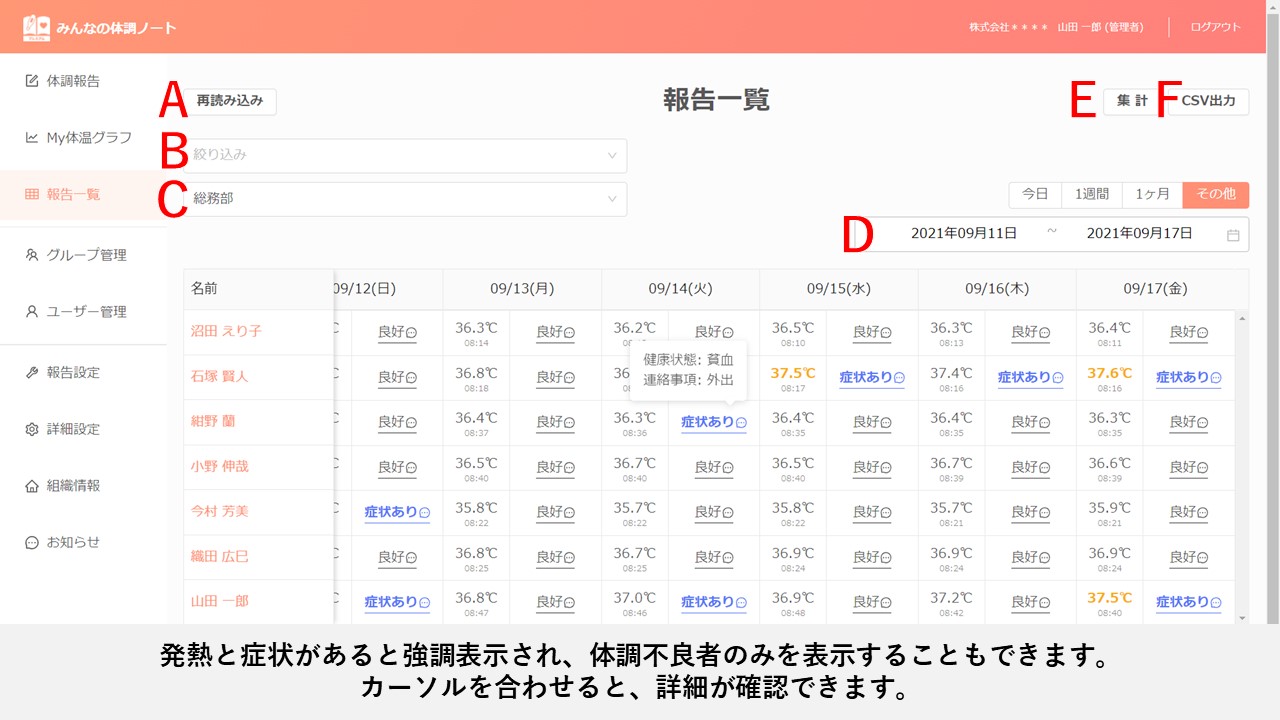1280x720 pixels.
Task: Click the グループ管理 people icon
Action: [x=32, y=255]
